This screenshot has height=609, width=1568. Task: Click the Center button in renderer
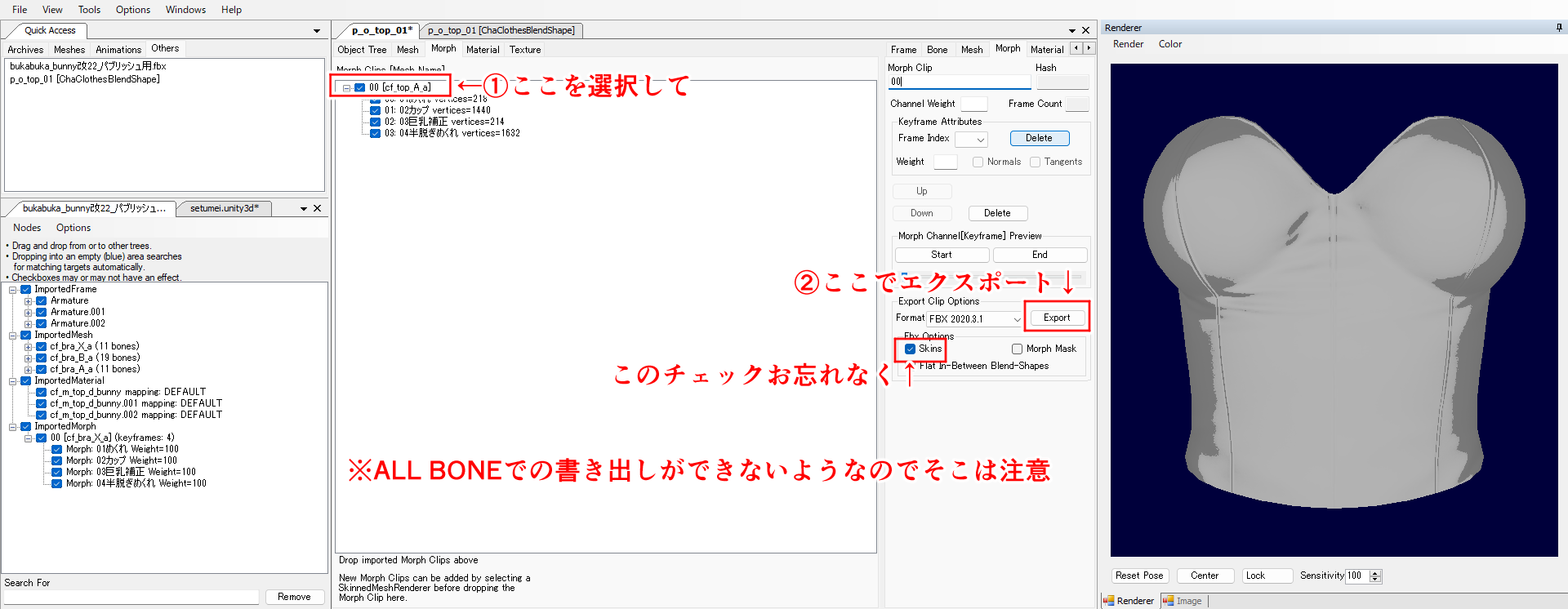1205,576
